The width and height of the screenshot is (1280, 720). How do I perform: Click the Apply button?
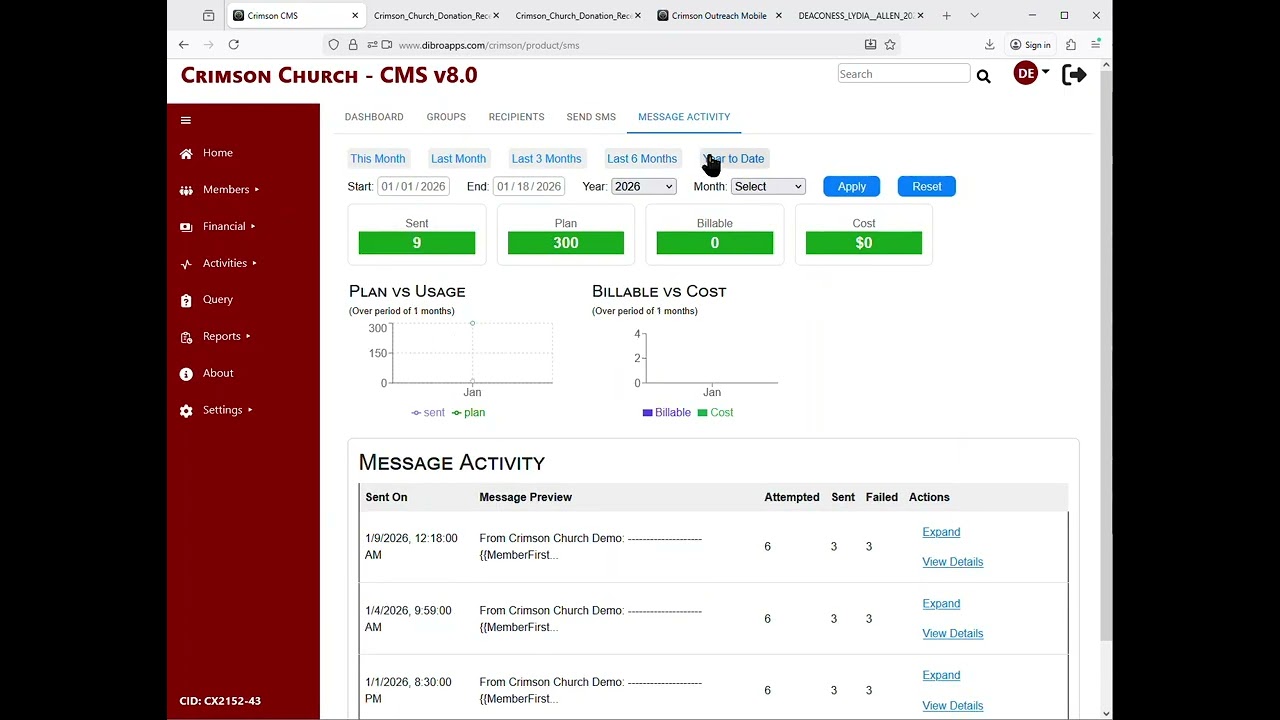[852, 187]
